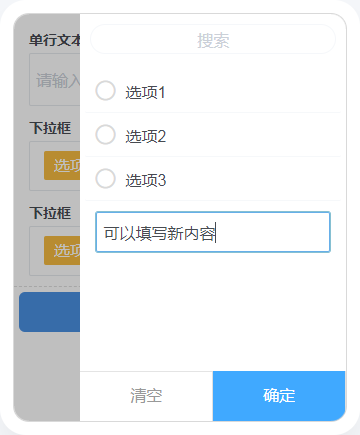Click the 选项1 label text
Image resolution: width=360 pixels, height=435 pixels.
pos(145,92)
